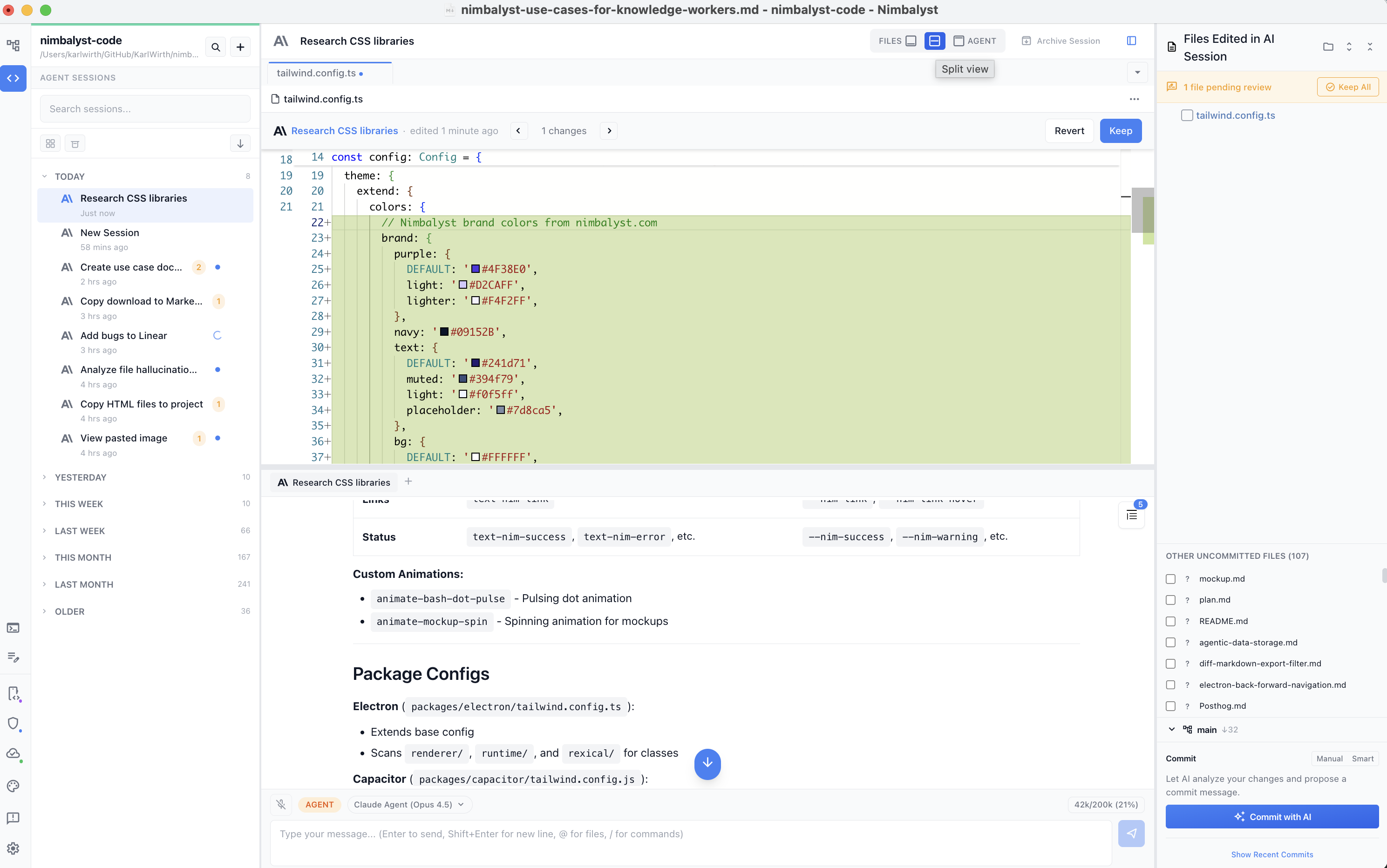Tick the README.md checkbox
1387x868 pixels.
pos(1170,621)
